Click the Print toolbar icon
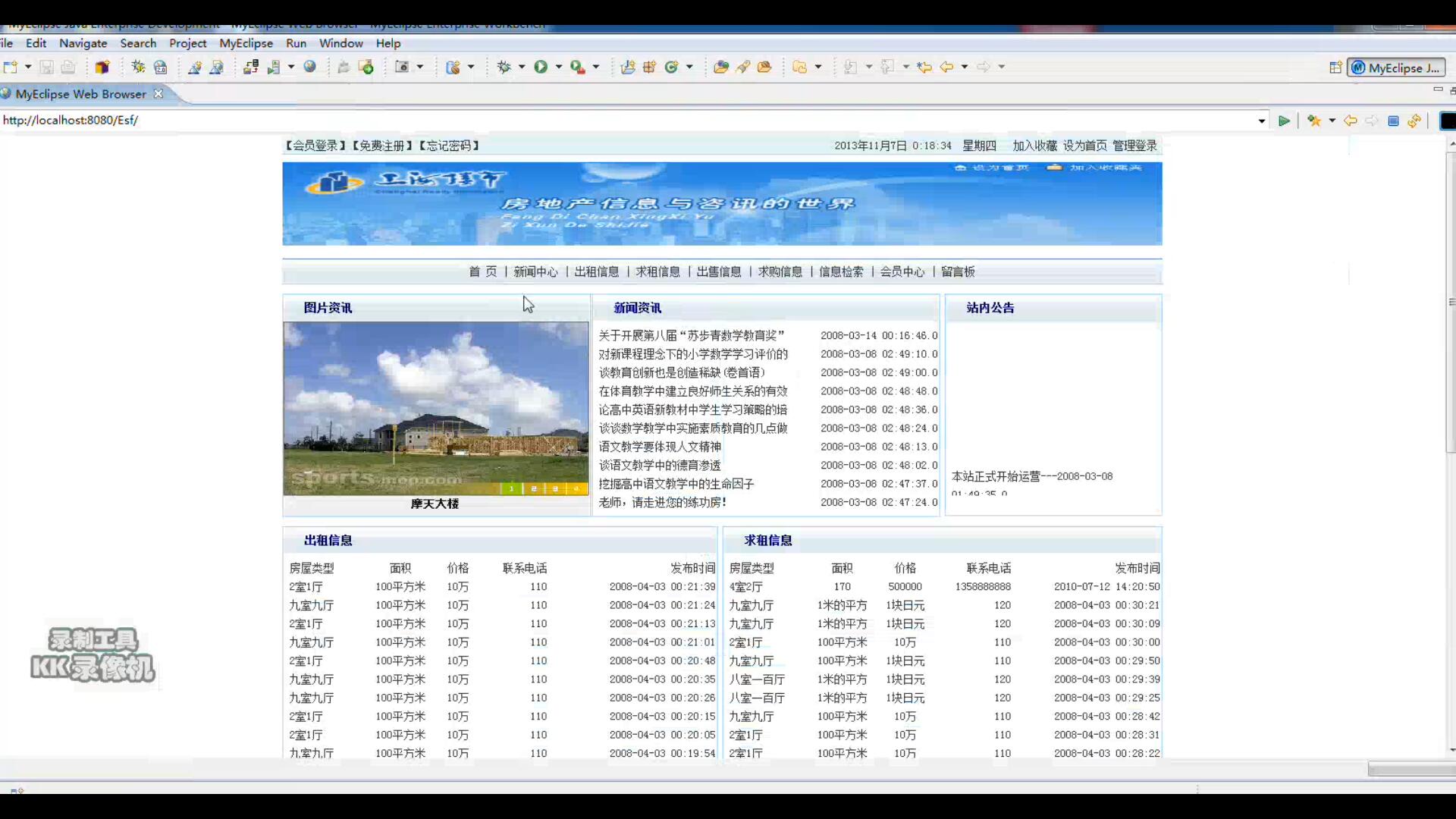The image size is (1456, 819). 68,67
